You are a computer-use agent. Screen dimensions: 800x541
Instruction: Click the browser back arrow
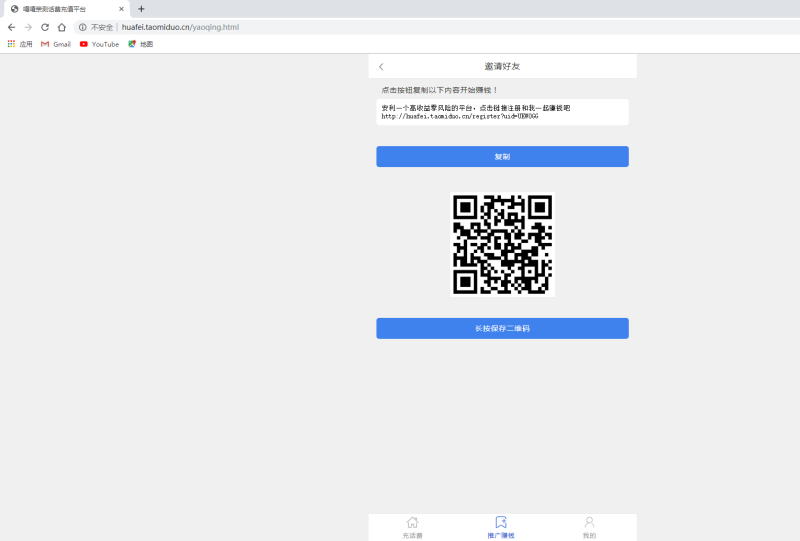(11, 27)
